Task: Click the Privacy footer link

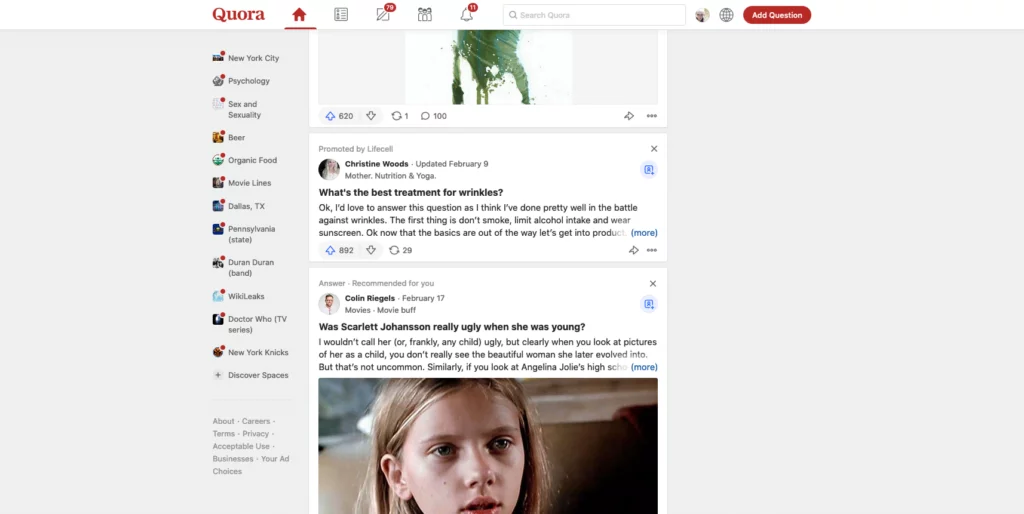Action: (x=255, y=434)
